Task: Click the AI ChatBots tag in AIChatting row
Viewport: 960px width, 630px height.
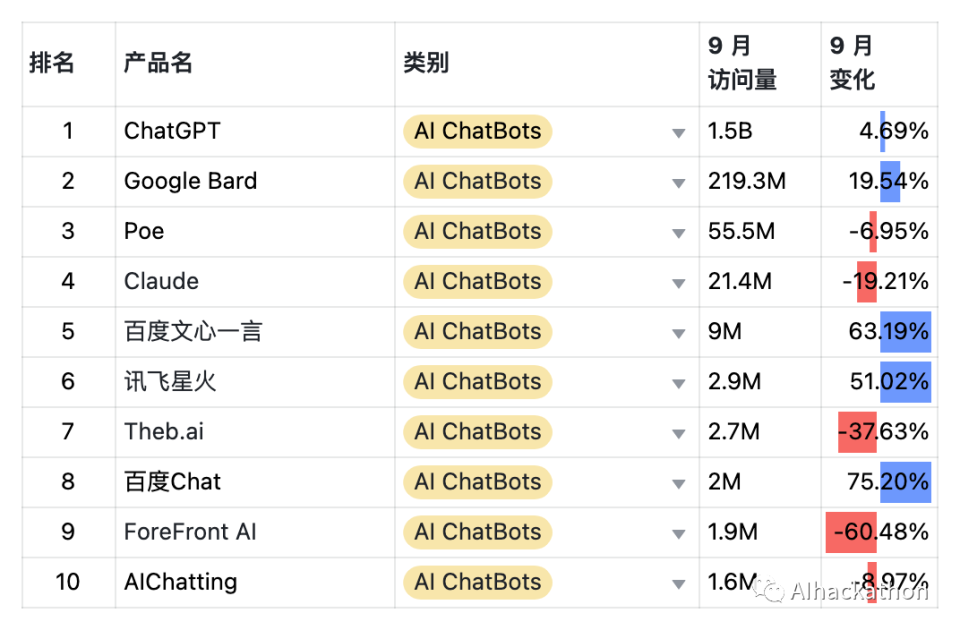Action: click(477, 582)
